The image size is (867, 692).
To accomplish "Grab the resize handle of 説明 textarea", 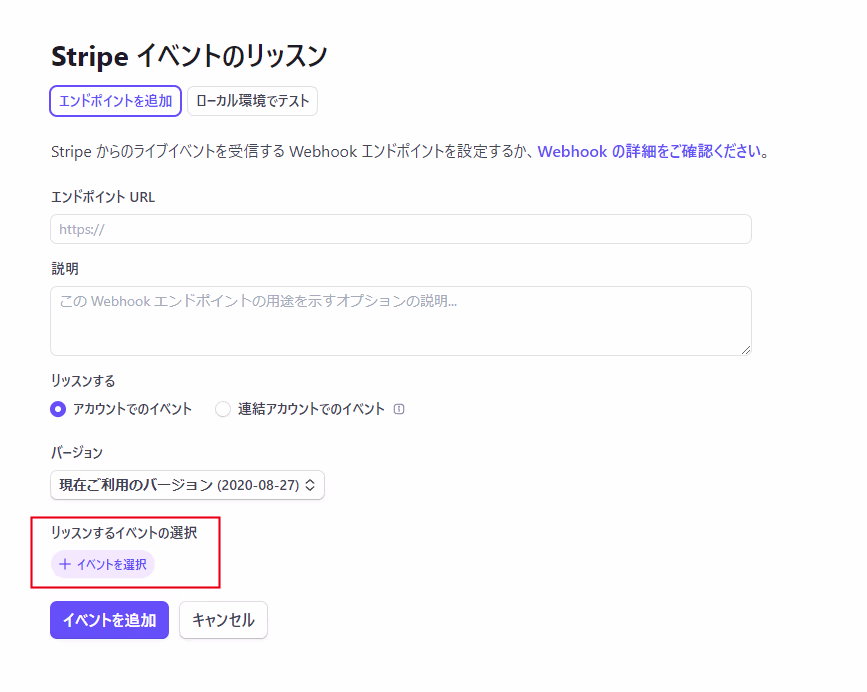I will pyautogui.click(x=746, y=350).
